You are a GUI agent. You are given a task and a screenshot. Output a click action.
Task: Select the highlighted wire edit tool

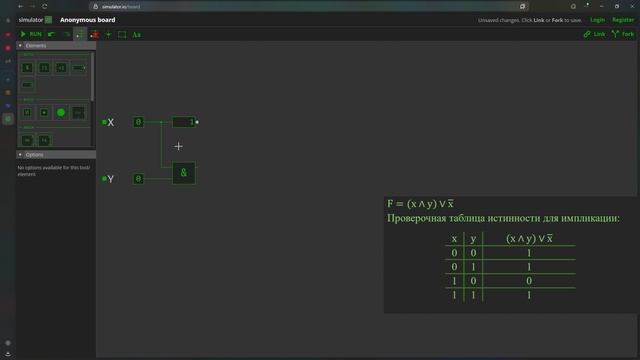[80, 35]
